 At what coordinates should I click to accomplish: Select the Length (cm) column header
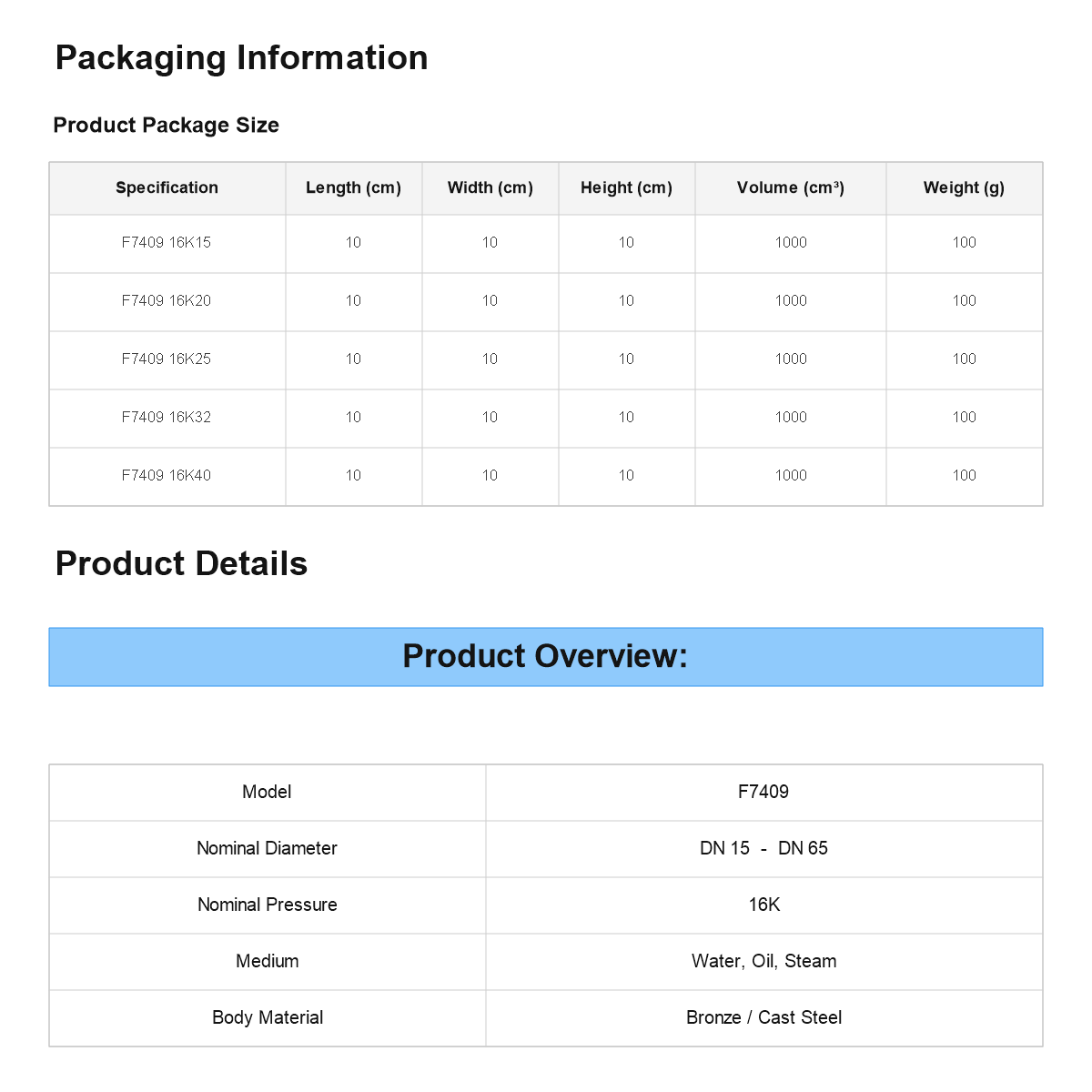point(354,188)
